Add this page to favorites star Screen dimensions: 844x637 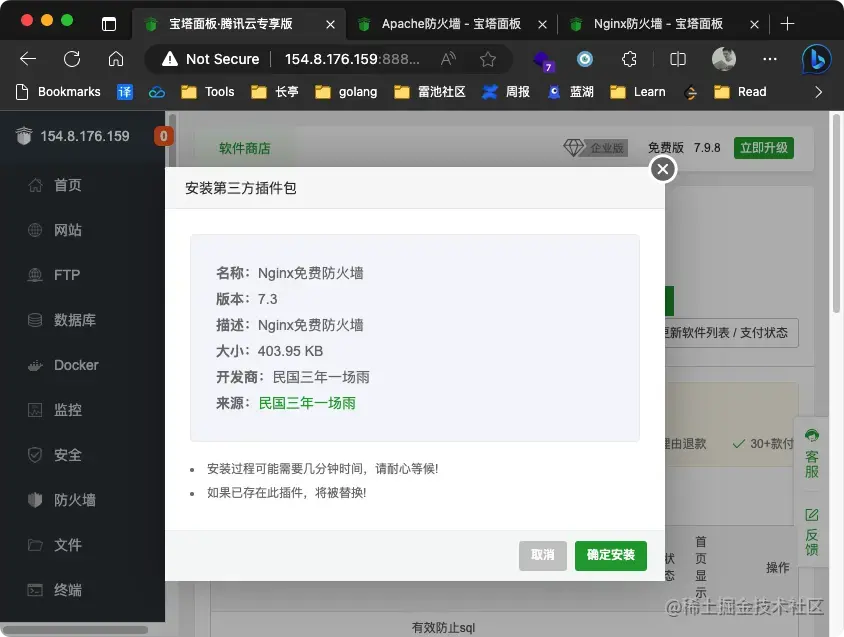pyautogui.click(x=488, y=59)
